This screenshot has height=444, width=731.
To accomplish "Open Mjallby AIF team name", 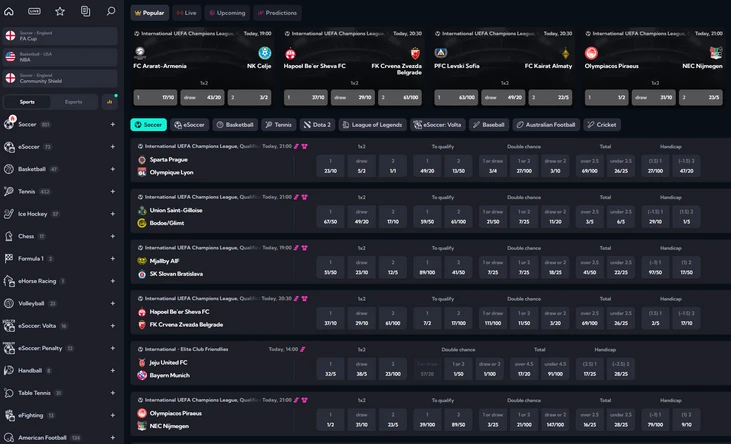I will click(x=164, y=261).
